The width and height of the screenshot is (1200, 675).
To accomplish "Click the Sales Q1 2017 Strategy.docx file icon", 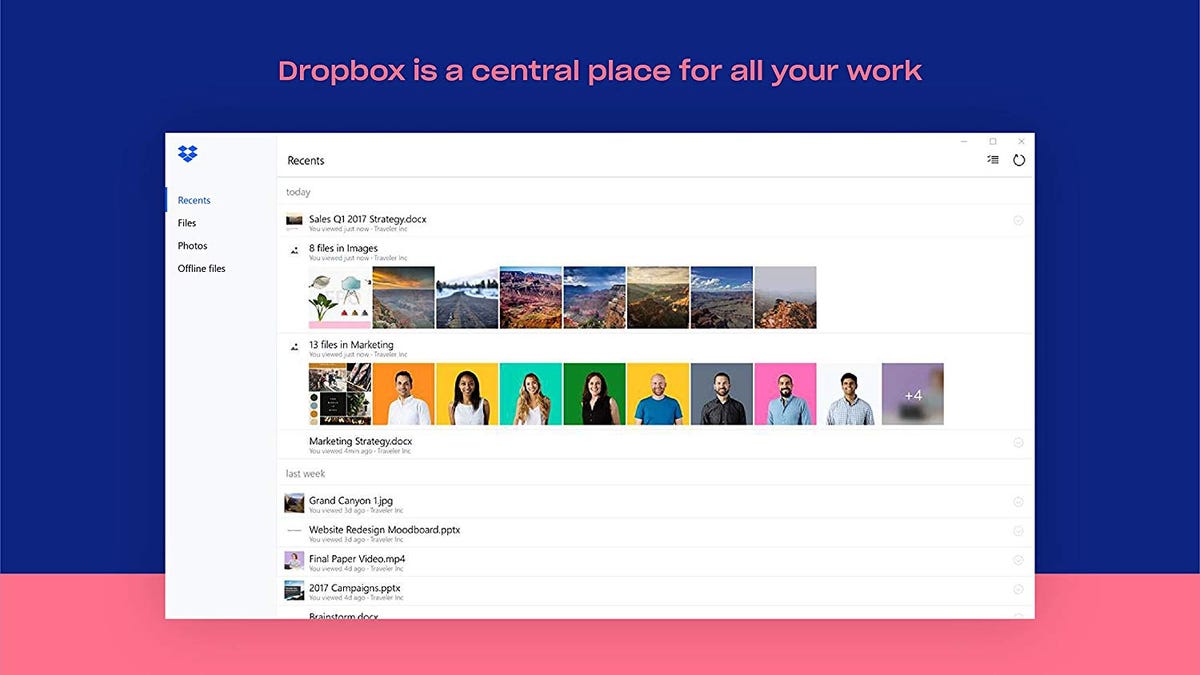I will (x=294, y=222).
